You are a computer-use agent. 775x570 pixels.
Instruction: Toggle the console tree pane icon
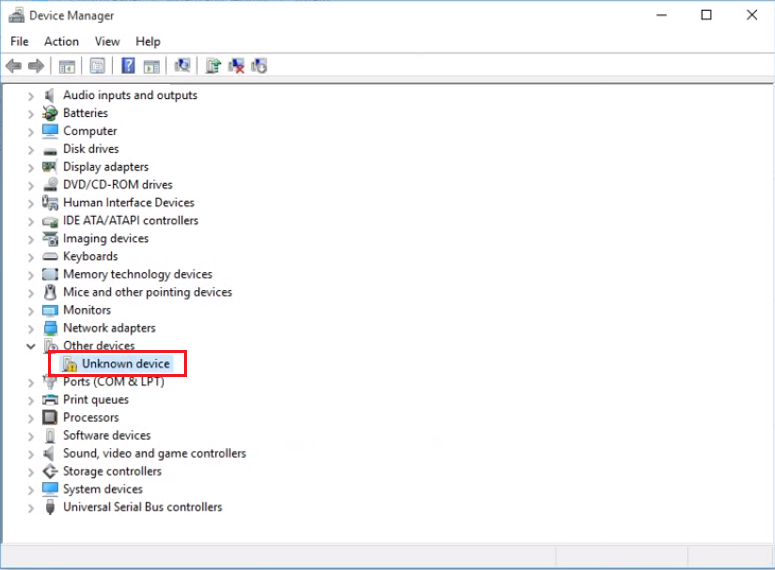click(x=67, y=66)
